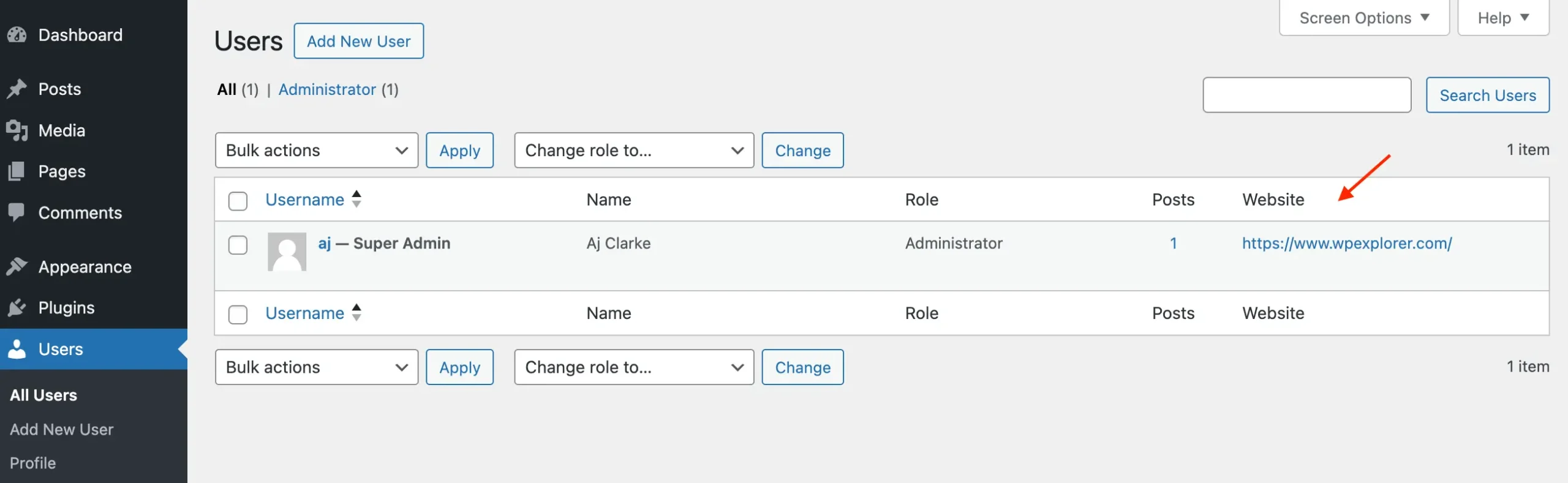Image resolution: width=1568 pixels, height=483 pixels.
Task: Open the Add New User submenu item
Action: click(61, 430)
